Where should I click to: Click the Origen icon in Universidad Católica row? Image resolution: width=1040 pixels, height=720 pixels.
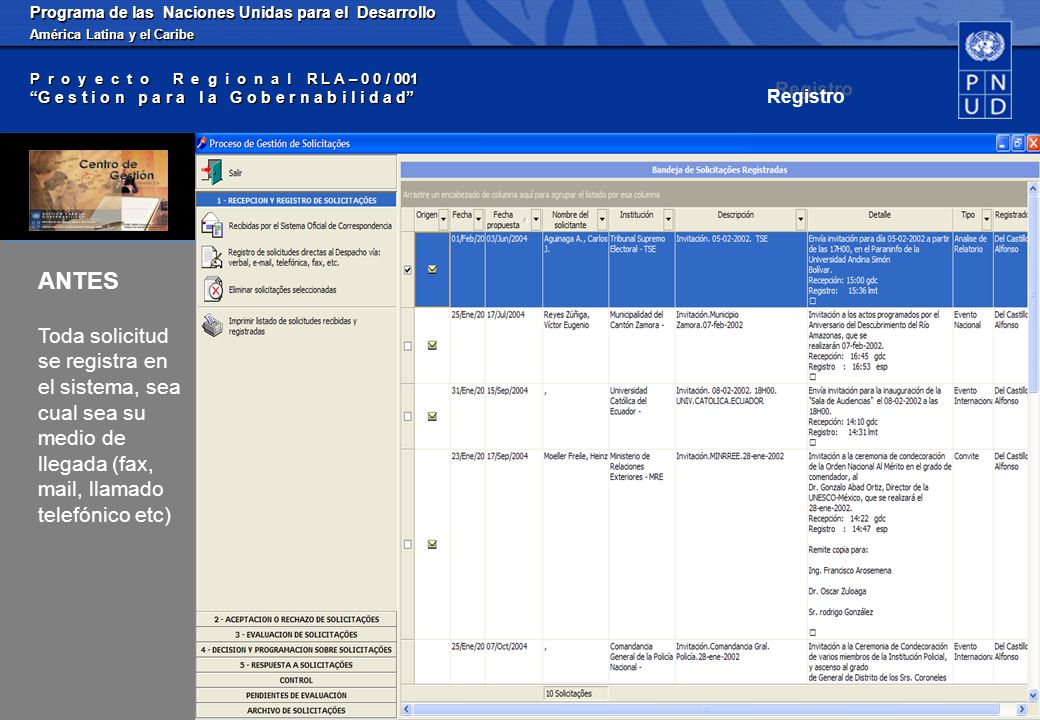click(432, 416)
